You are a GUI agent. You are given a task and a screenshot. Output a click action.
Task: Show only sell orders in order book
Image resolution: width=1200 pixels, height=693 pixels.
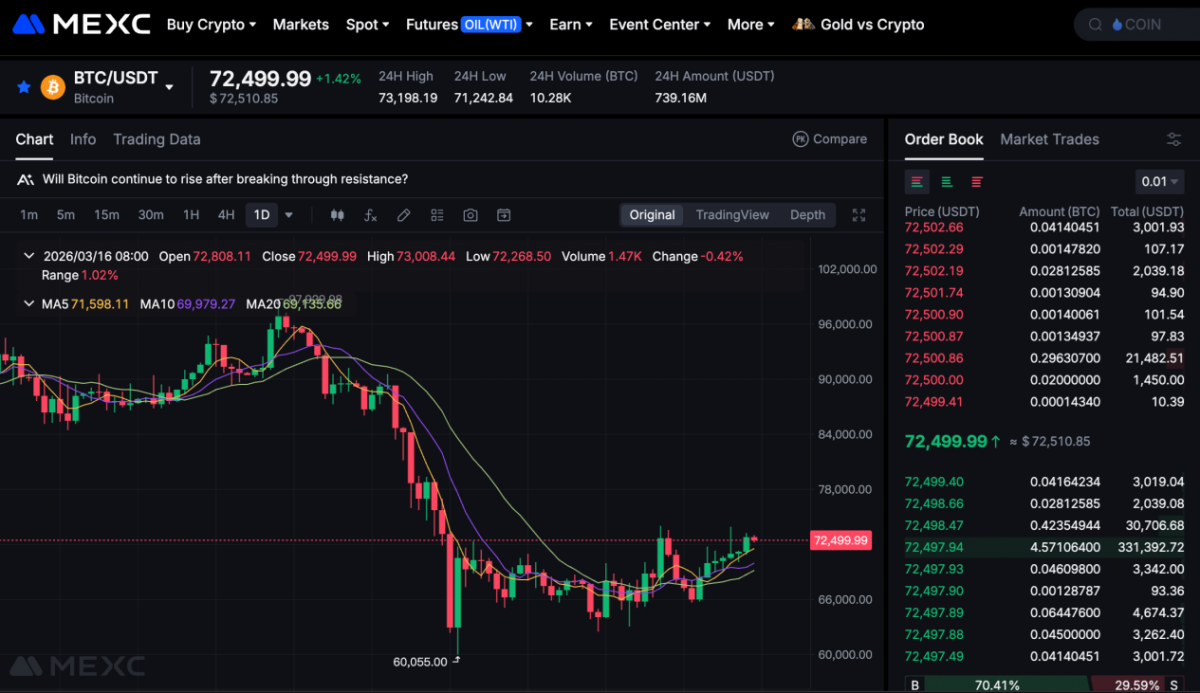975,181
